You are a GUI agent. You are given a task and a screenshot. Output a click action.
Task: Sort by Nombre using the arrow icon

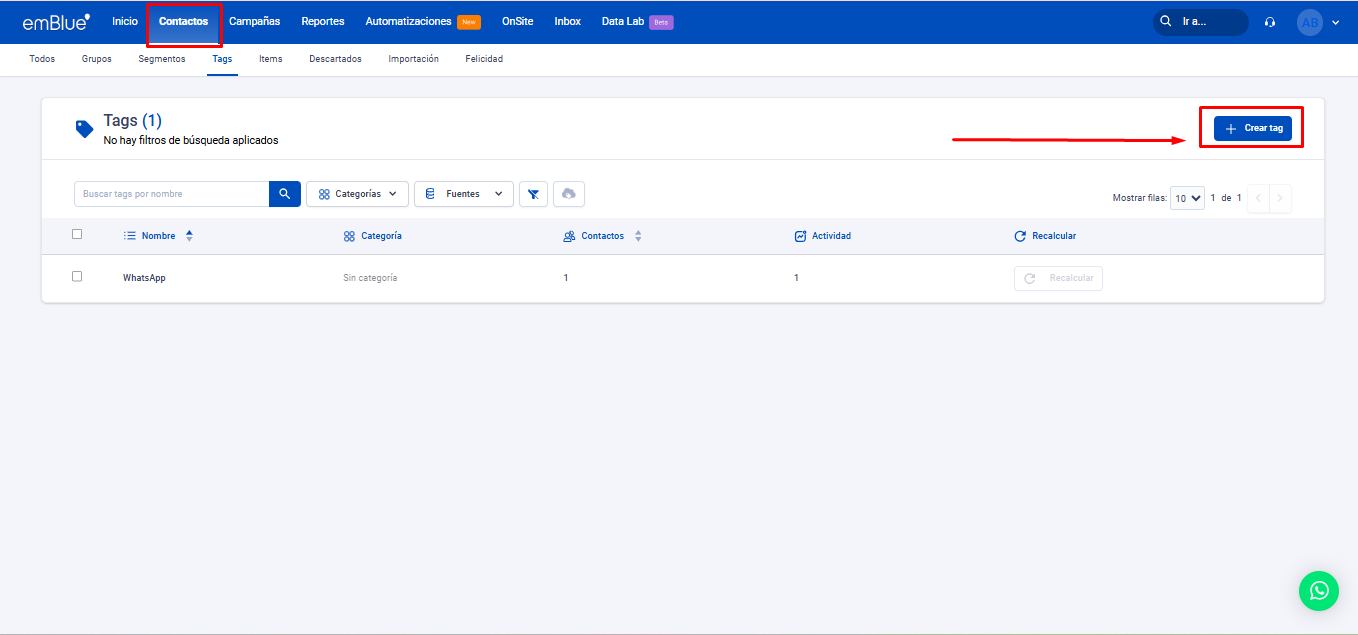[x=189, y=236]
